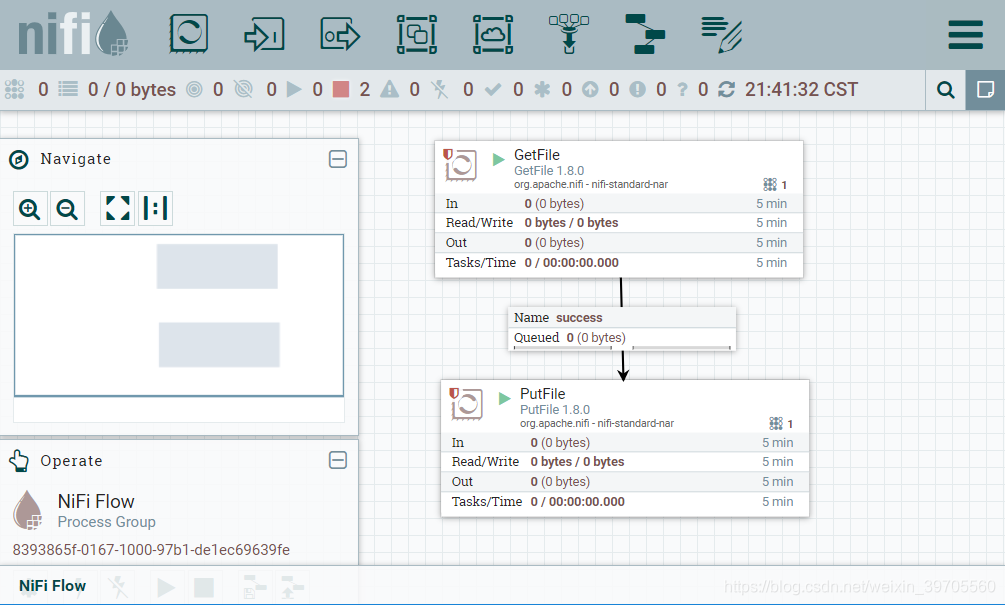1005x605 pixels.
Task: Select the PutFile processor name
Action: click(x=542, y=394)
